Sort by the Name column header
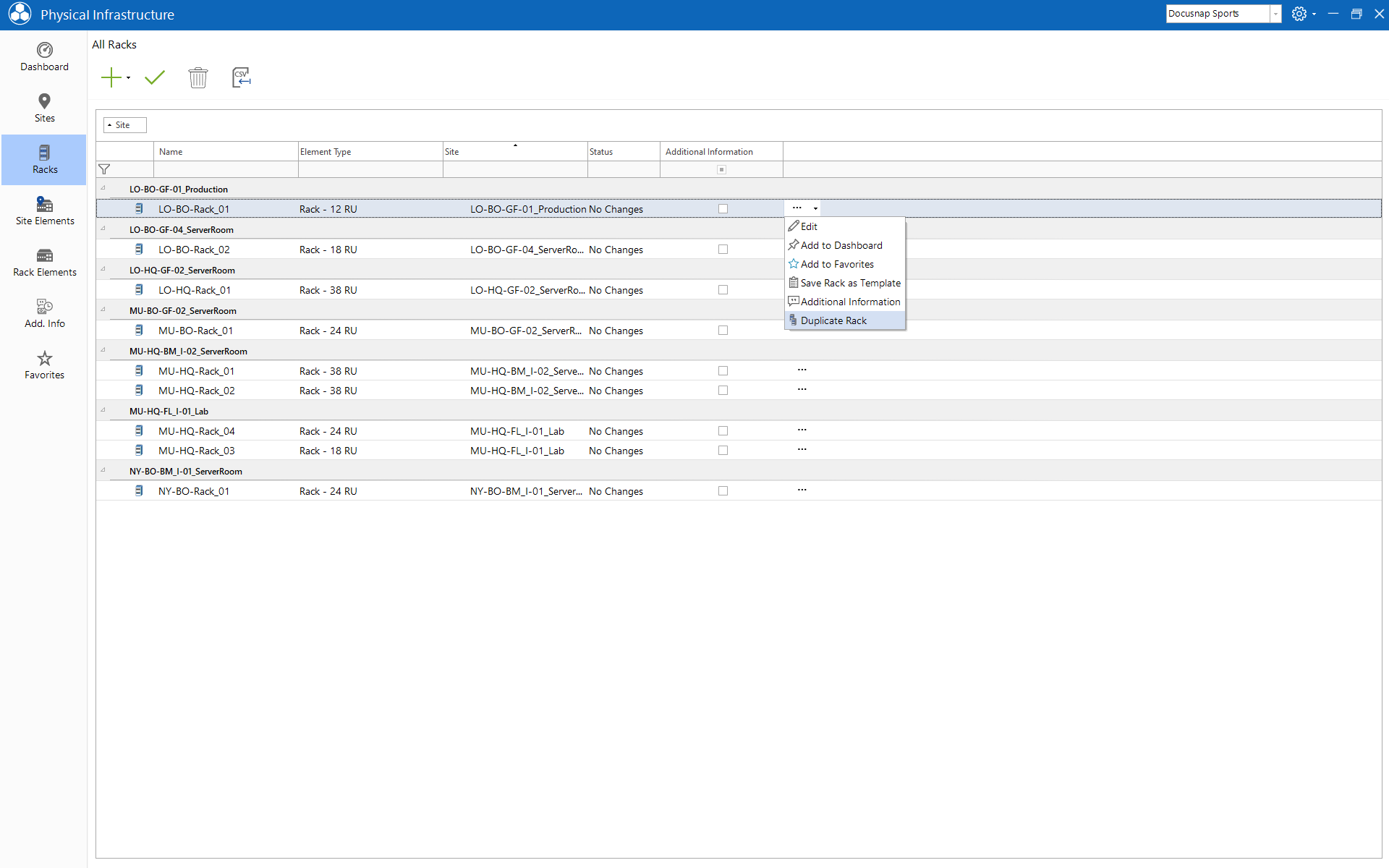This screenshot has width=1389, height=868. [x=226, y=151]
